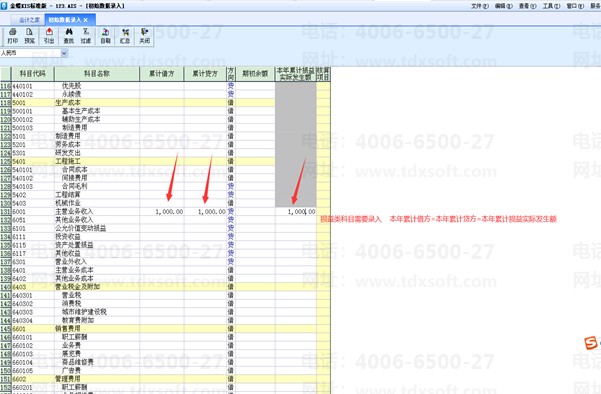
Task: Click row number 131 header
Action: point(5,212)
